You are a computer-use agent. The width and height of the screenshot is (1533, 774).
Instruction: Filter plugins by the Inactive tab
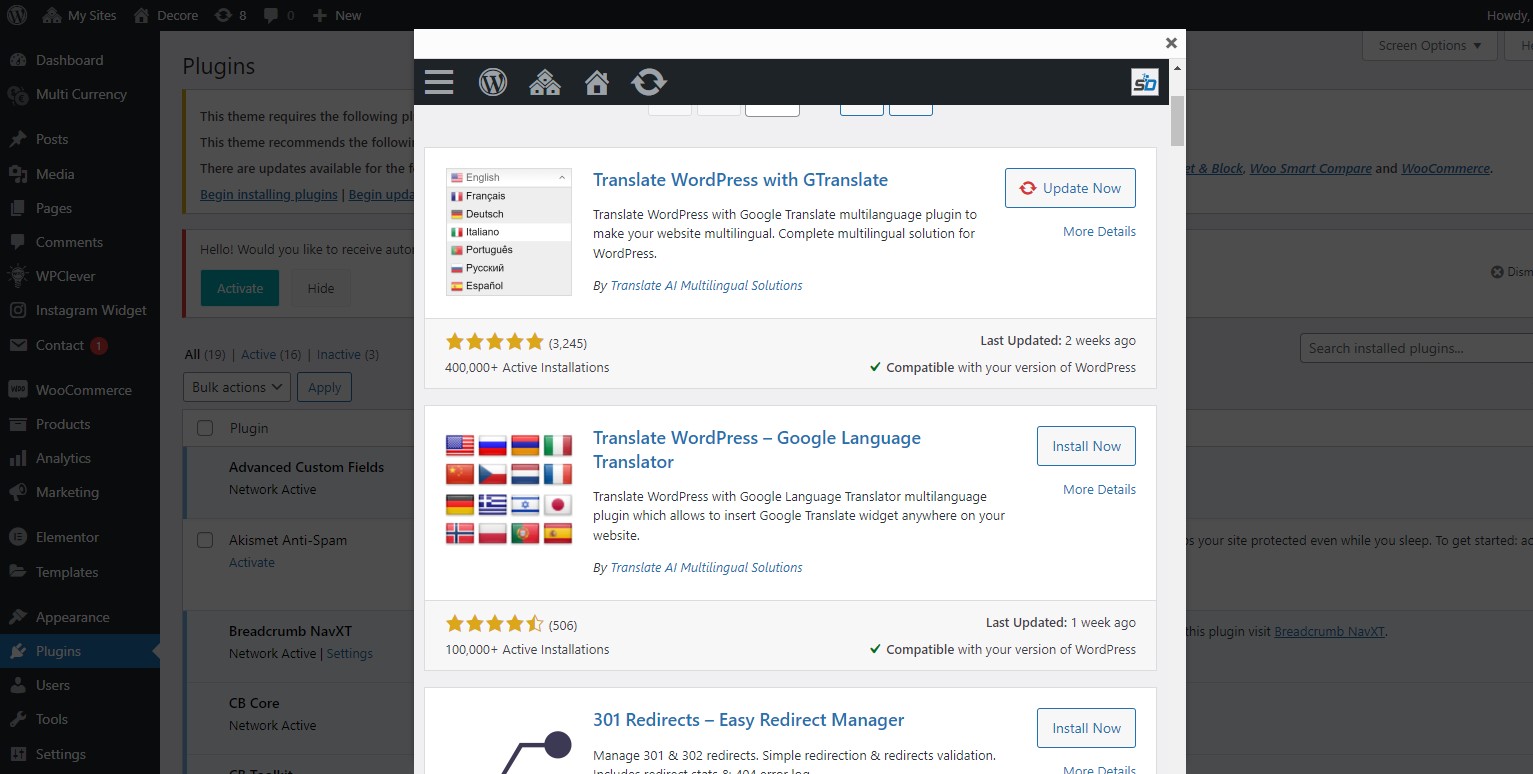point(338,354)
